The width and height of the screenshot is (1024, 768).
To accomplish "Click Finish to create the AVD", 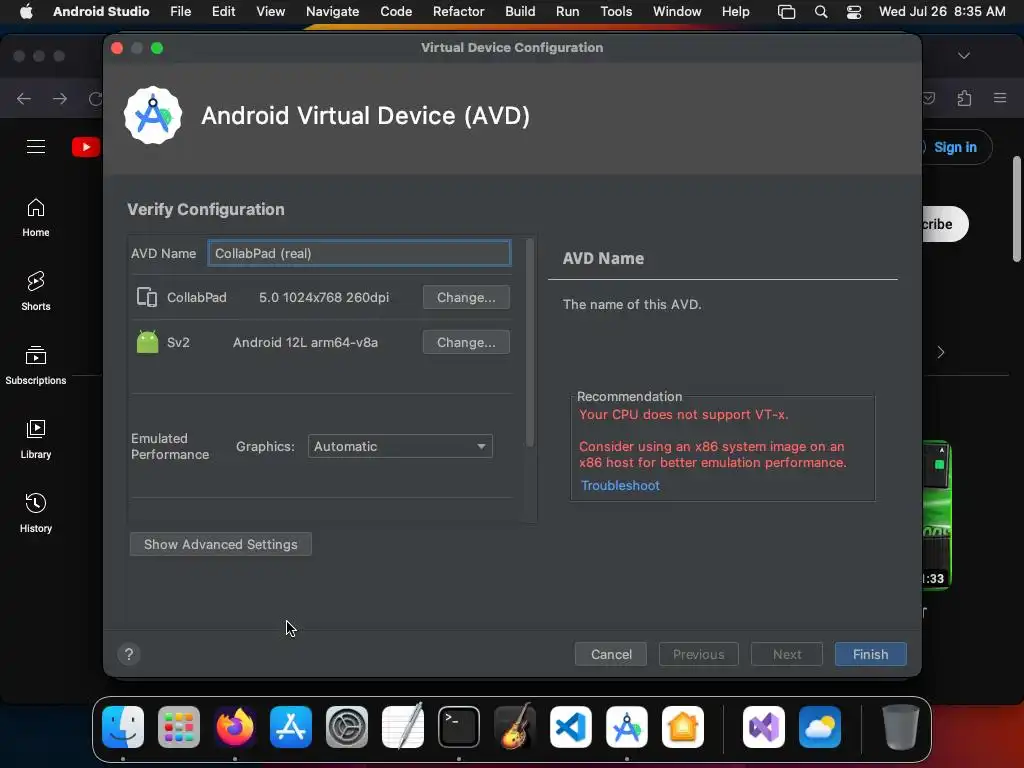I will pyautogui.click(x=871, y=654).
